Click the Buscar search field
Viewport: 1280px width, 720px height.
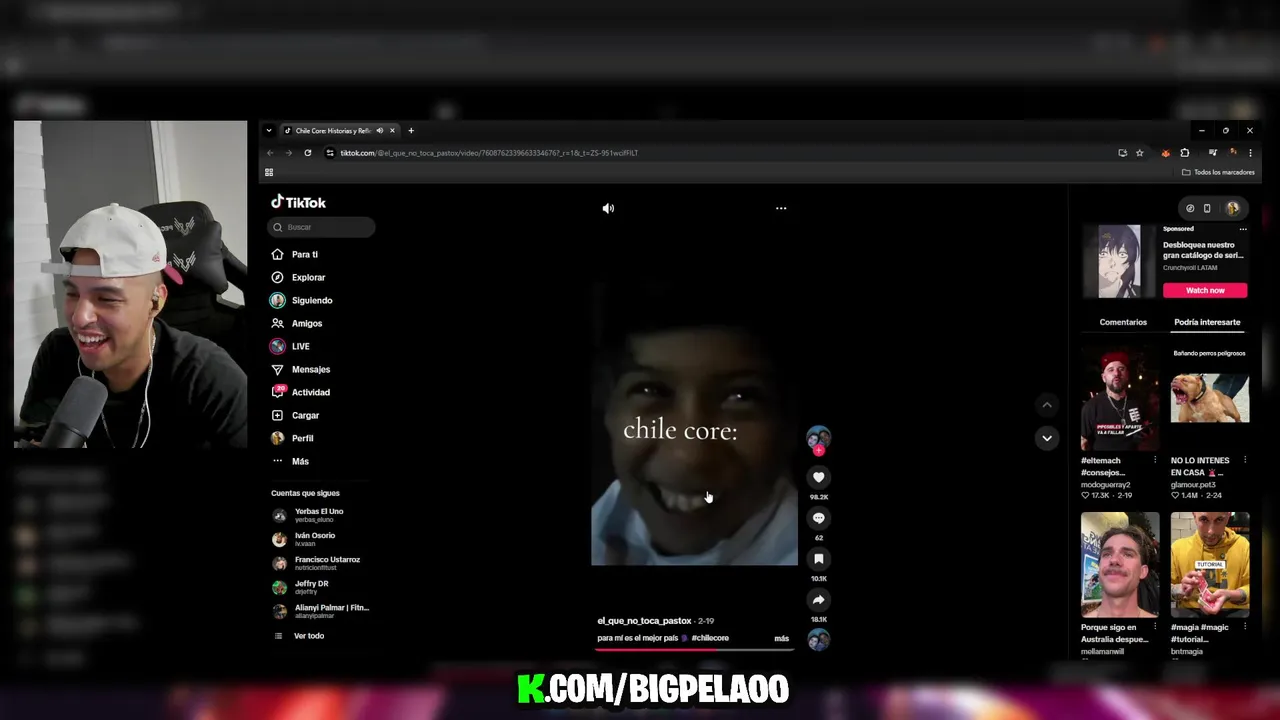(x=321, y=227)
